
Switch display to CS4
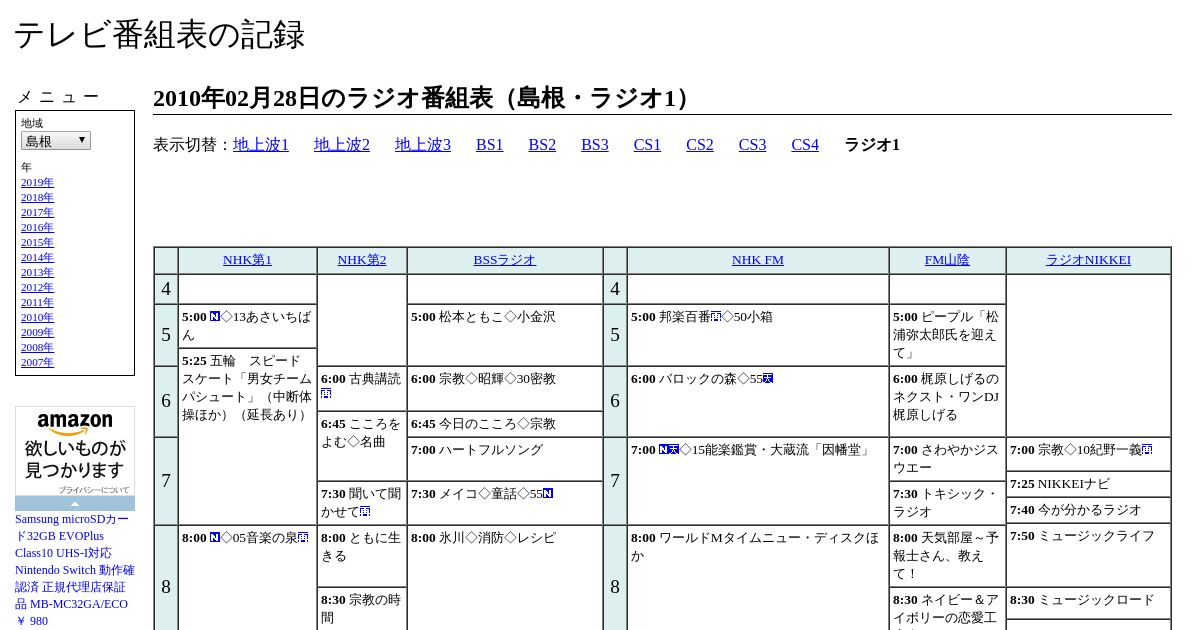coord(805,145)
